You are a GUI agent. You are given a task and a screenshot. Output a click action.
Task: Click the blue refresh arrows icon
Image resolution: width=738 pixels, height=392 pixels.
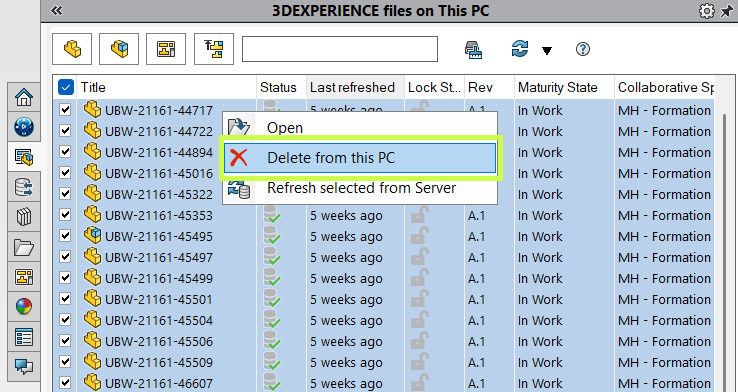click(520, 49)
